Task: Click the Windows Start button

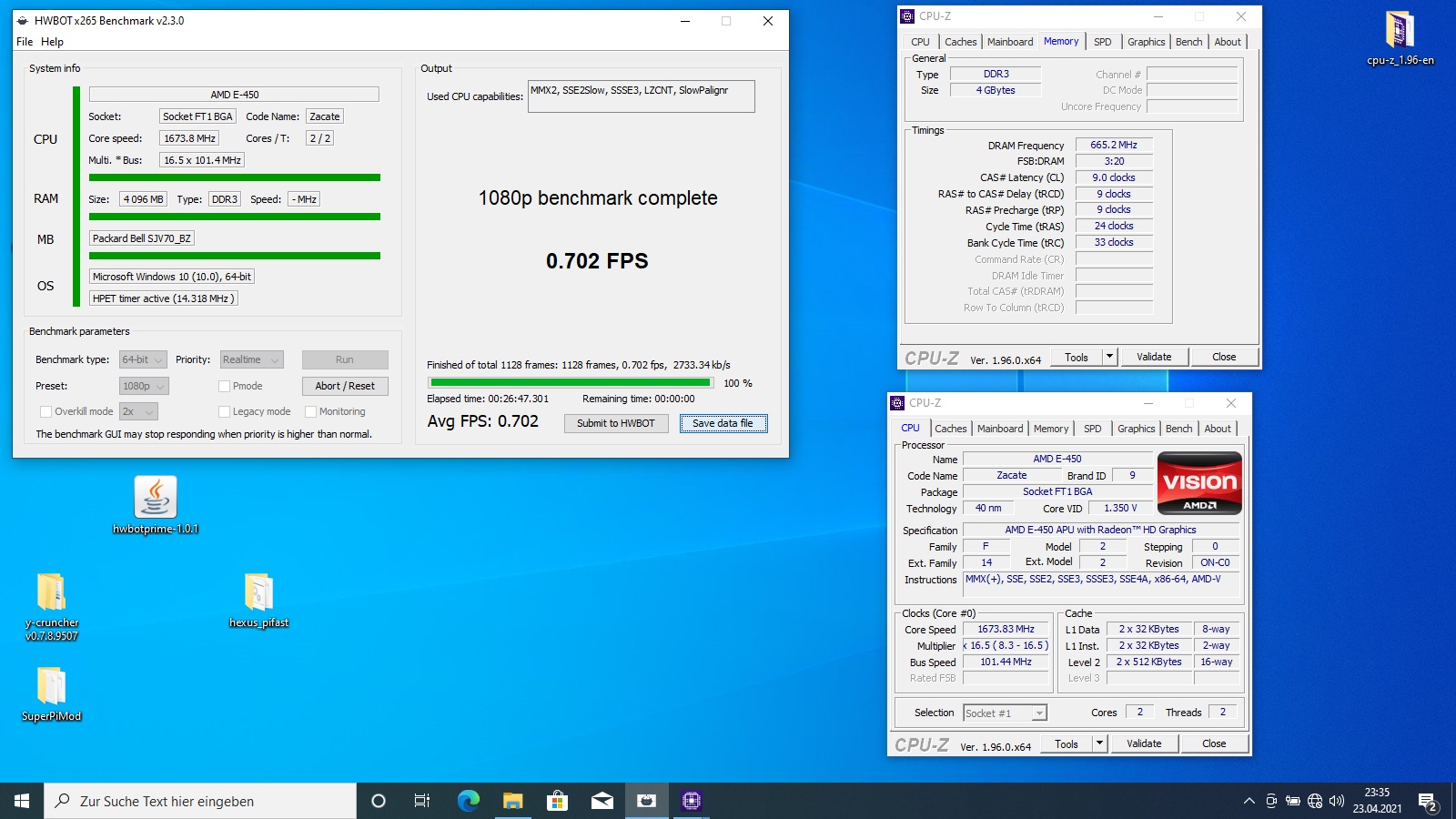Action: [22, 801]
